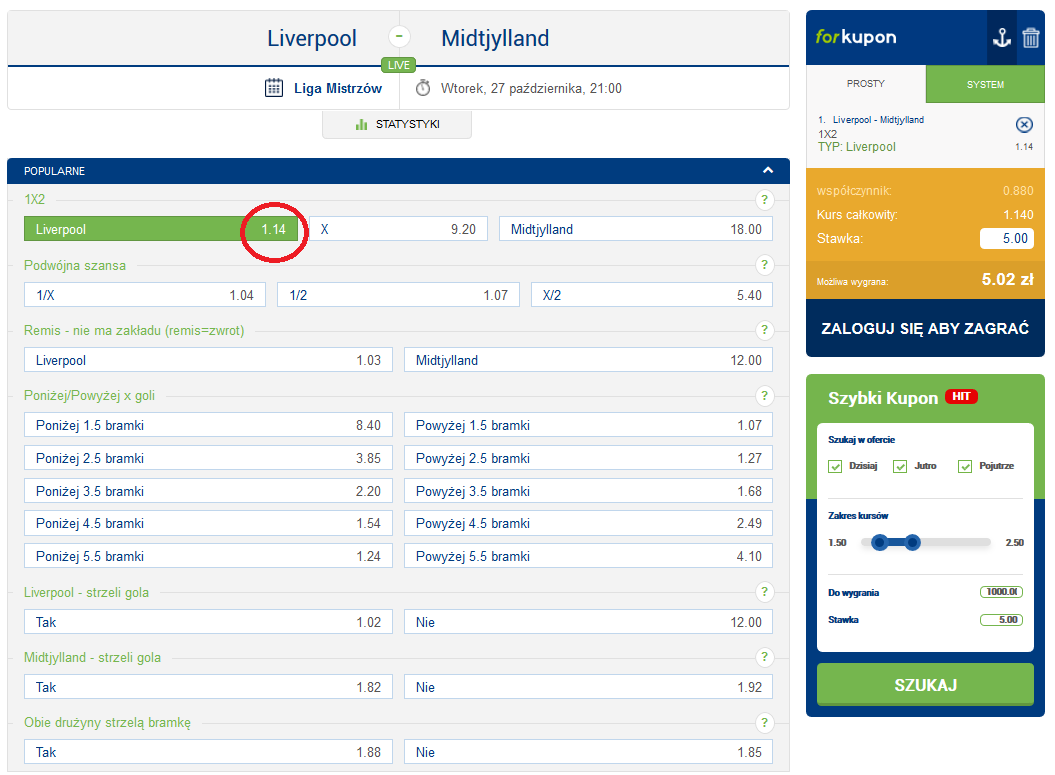Viewport: 1055px width, 775px height.
Task: Click the upper handle of the Zakres kursów slider
Action: tap(912, 542)
